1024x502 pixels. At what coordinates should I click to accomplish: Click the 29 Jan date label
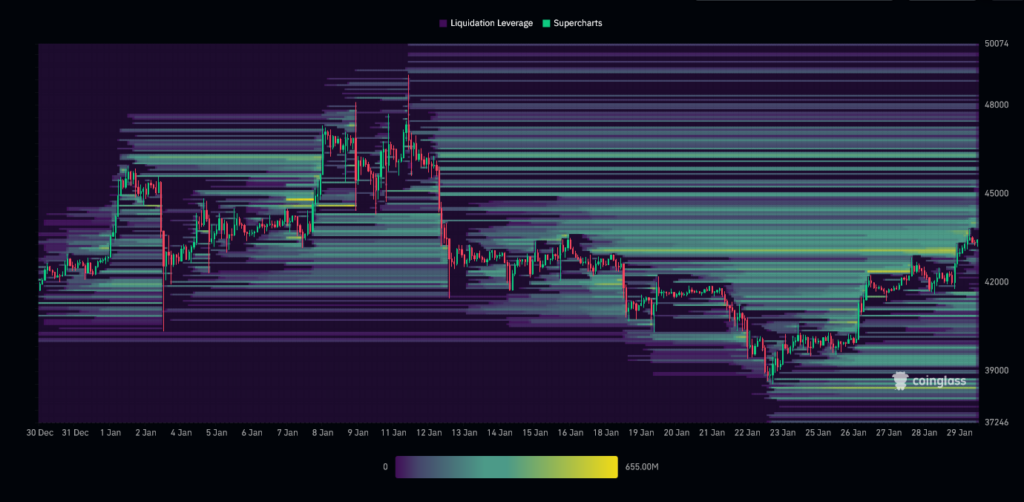click(x=959, y=432)
